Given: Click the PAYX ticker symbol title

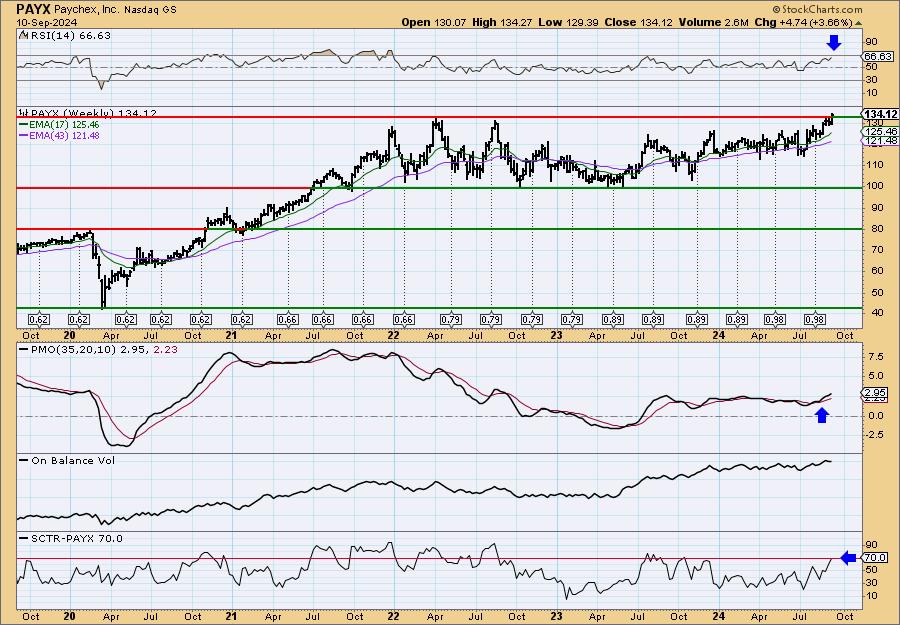Looking at the screenshot, I should tap(34, 9).
